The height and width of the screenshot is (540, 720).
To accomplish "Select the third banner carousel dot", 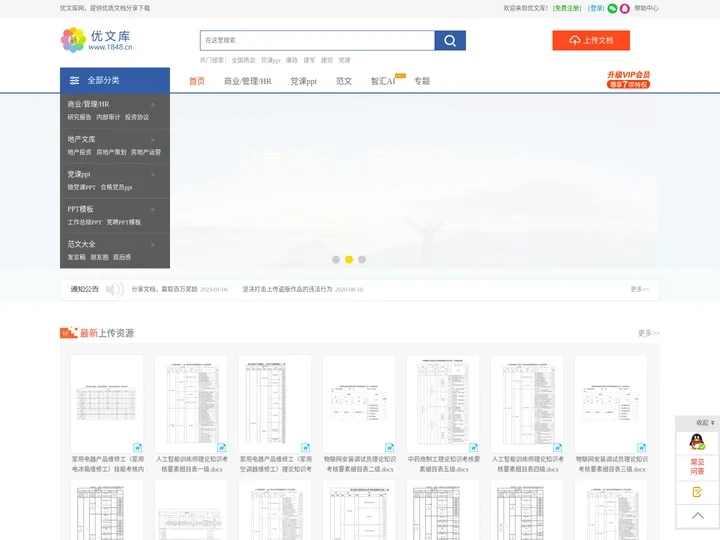I will click(362, 259).
